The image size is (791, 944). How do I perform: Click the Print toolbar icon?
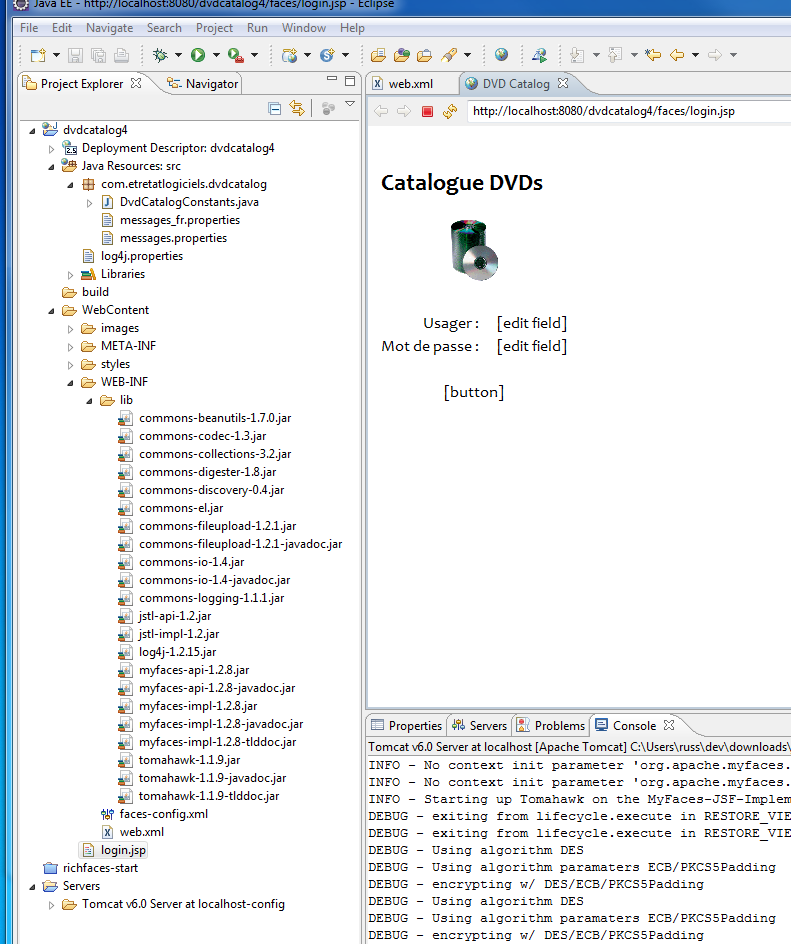point(122,55)
